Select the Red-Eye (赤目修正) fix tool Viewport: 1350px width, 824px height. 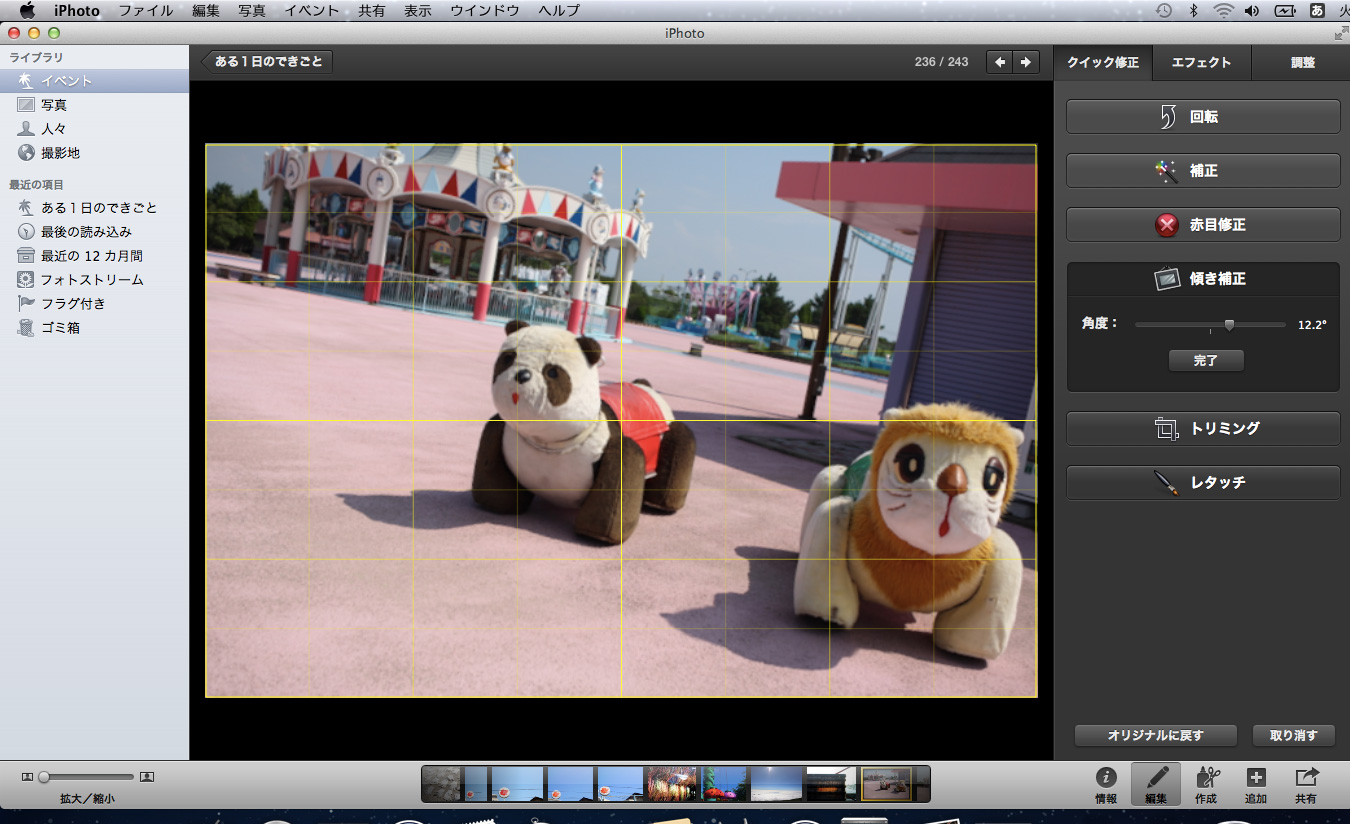point(1167,225)
